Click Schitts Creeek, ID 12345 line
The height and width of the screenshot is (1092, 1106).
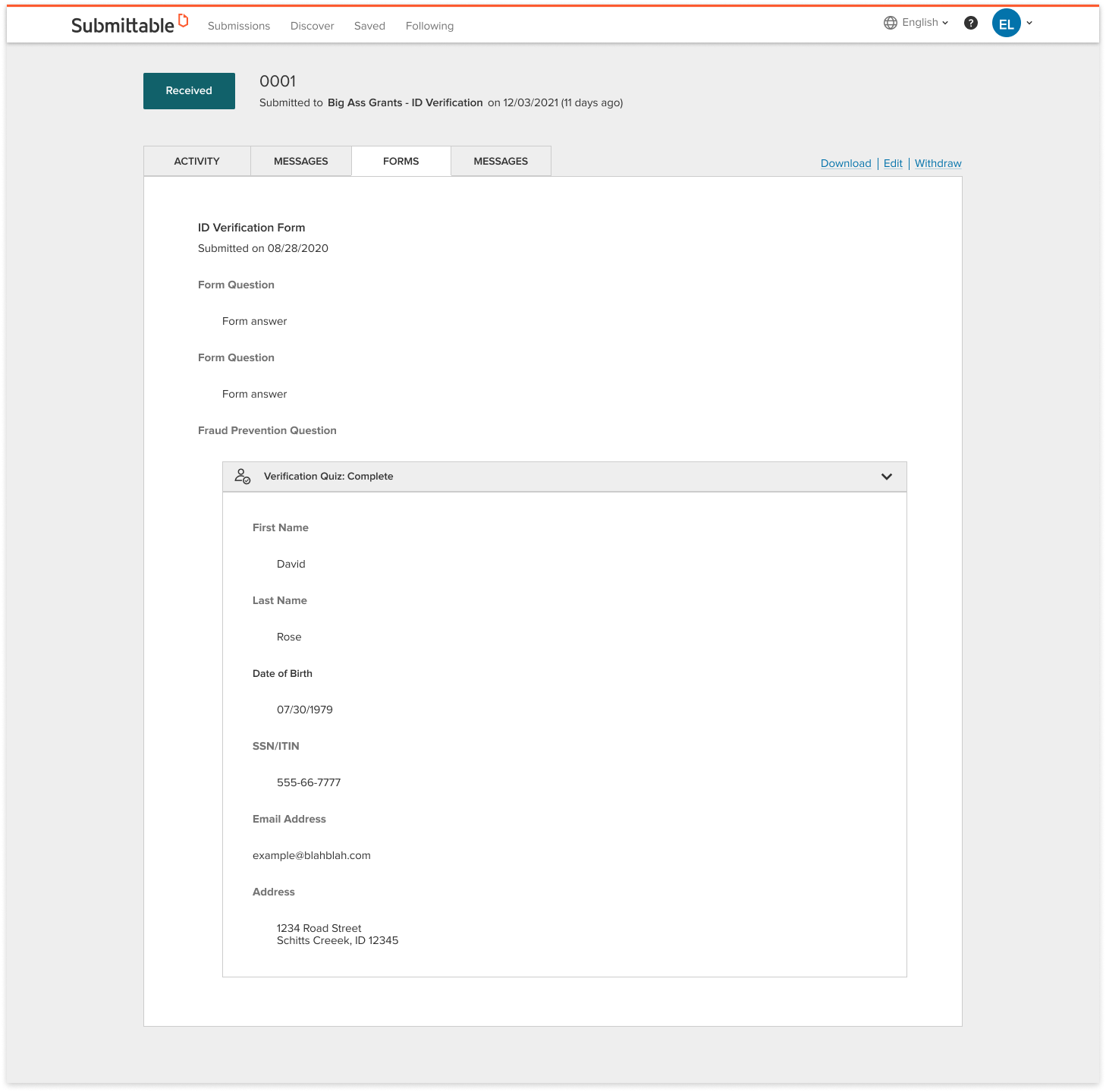338,940
